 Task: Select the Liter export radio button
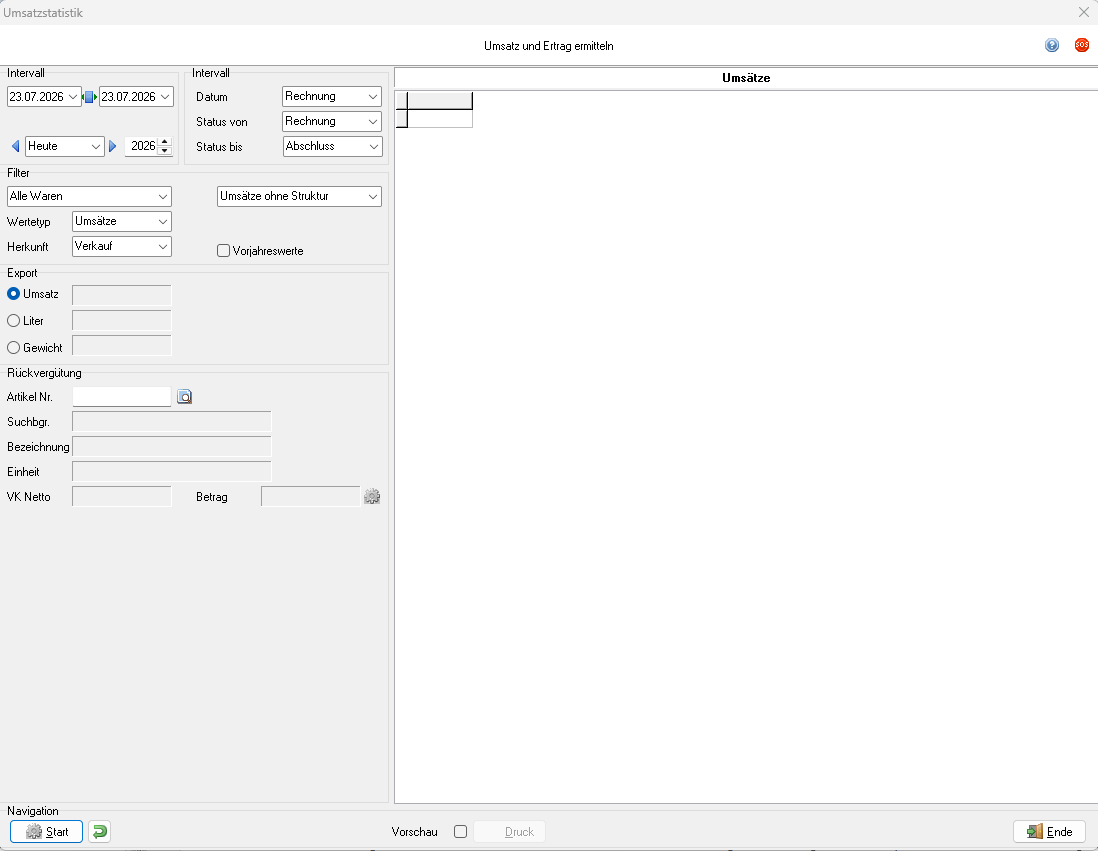pyautogui.click(x=13, y=321)
